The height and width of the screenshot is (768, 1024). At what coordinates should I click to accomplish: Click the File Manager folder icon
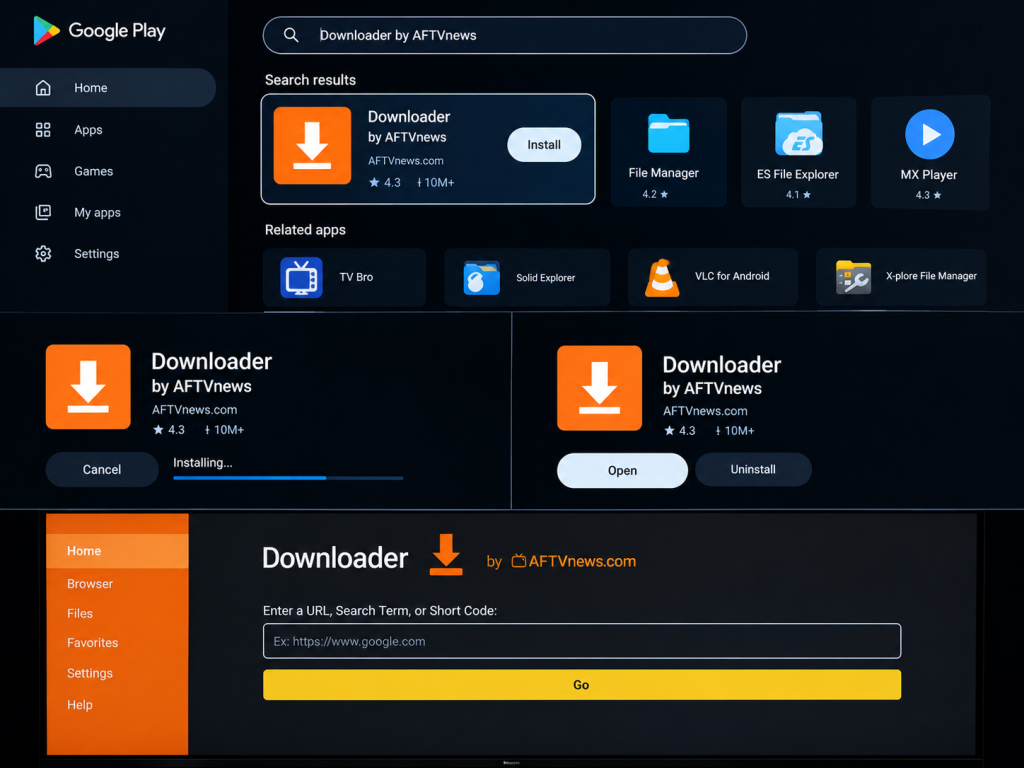(x=668, y=133)
